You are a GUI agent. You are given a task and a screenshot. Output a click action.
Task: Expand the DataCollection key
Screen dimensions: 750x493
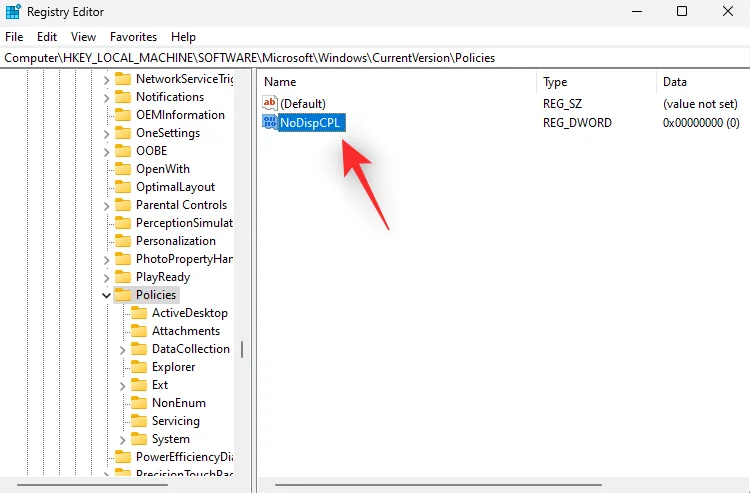(122, 350)
